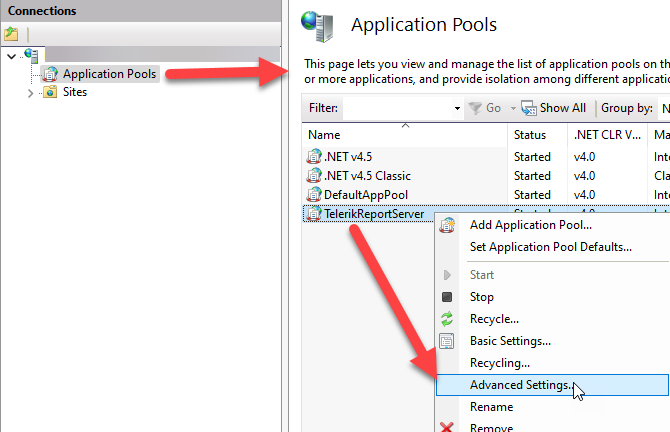The width and height of the screenshot is (670, 432).
Task: Open the Filter dropdown arrow
Action: [457, 109]
